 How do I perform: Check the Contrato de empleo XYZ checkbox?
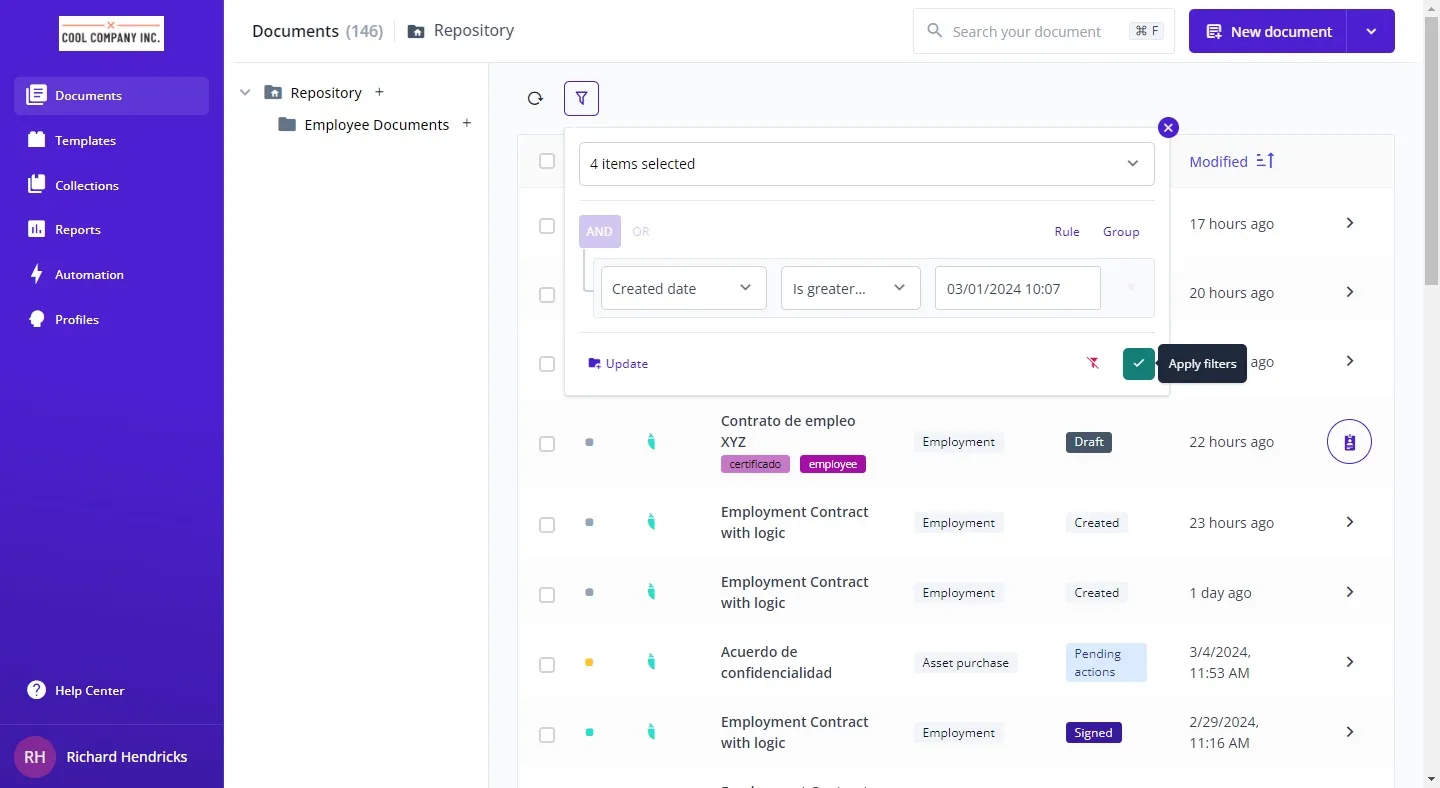(x=547, y=444)
